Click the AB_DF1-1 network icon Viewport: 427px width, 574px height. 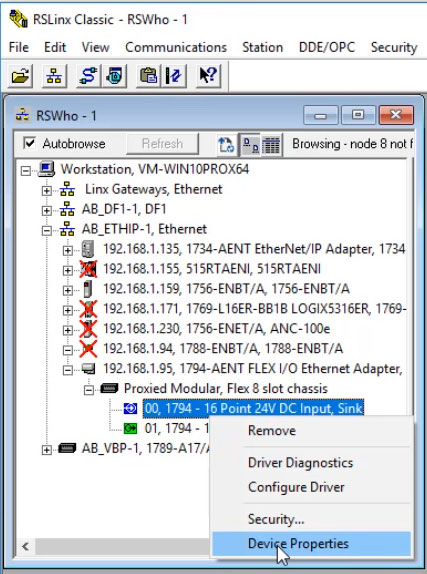(67, 209)
